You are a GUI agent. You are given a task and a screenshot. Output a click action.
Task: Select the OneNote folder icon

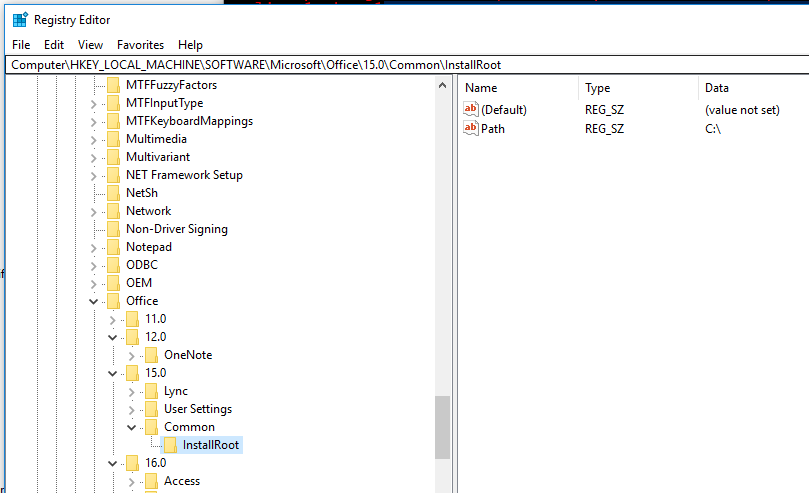pyautogui.click(x=152, y=355)
